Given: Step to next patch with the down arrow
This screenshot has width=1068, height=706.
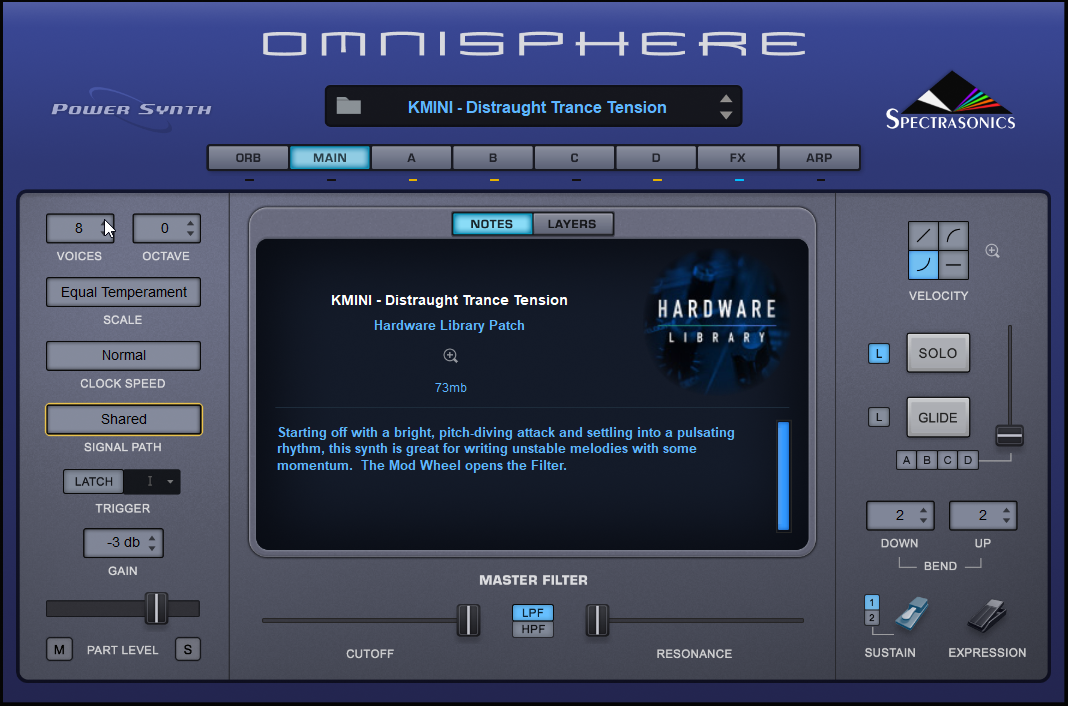Looking at the screenshot, I should [x=726, y=115].
